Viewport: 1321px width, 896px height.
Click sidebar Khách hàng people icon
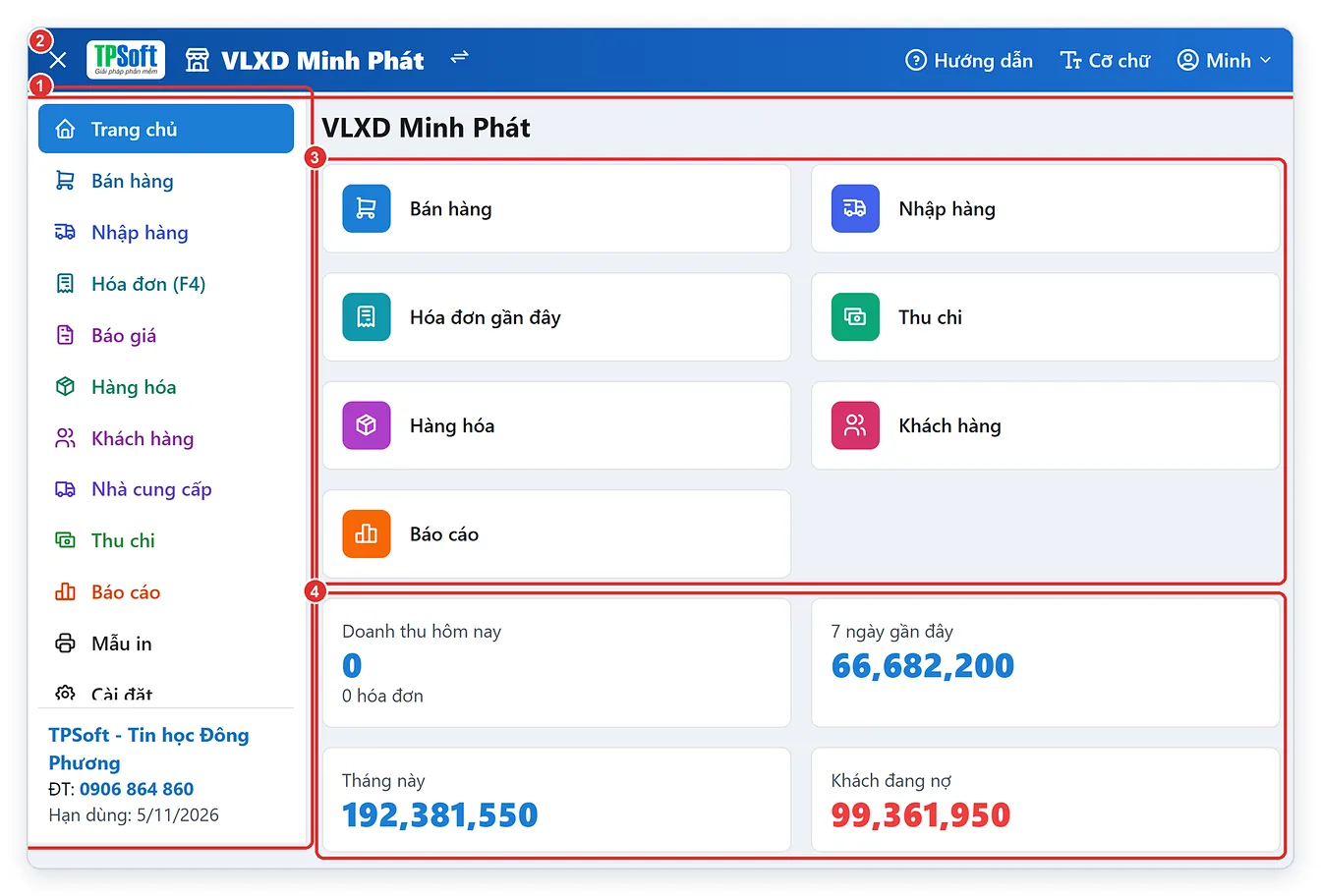tap(65, 438)
